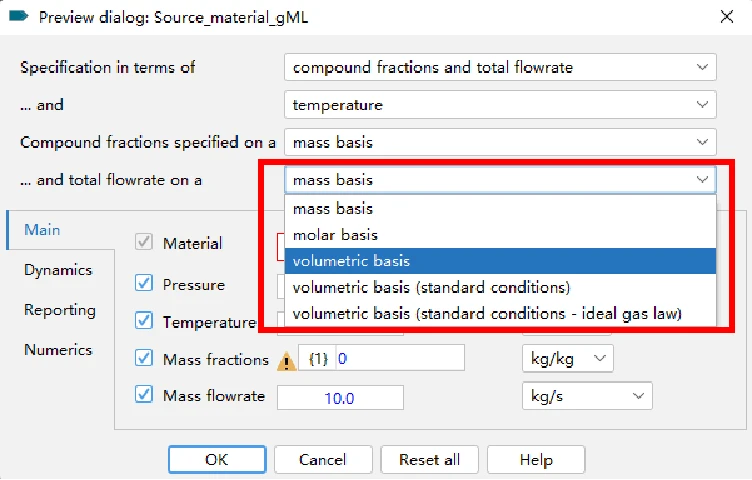Open the Specification in terms of dropdown
Screen dimensions: 752x480
(x=500, y=67)
